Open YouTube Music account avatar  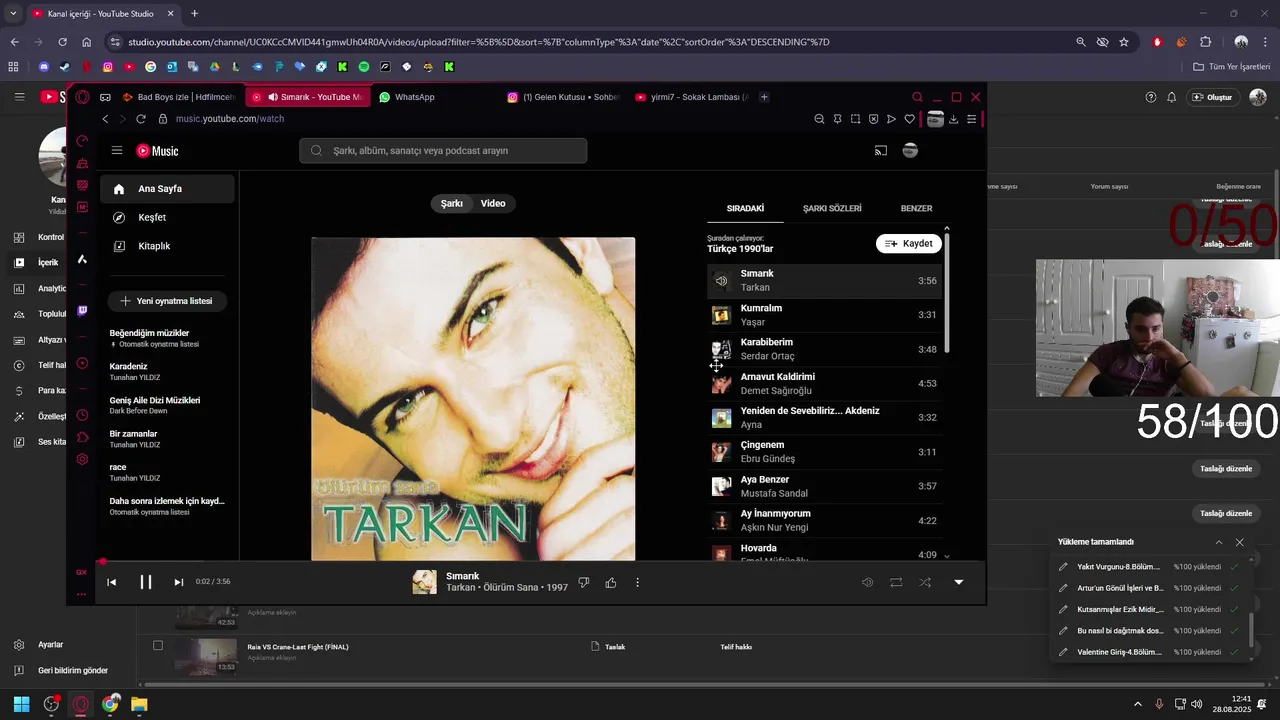pos(910,151)
